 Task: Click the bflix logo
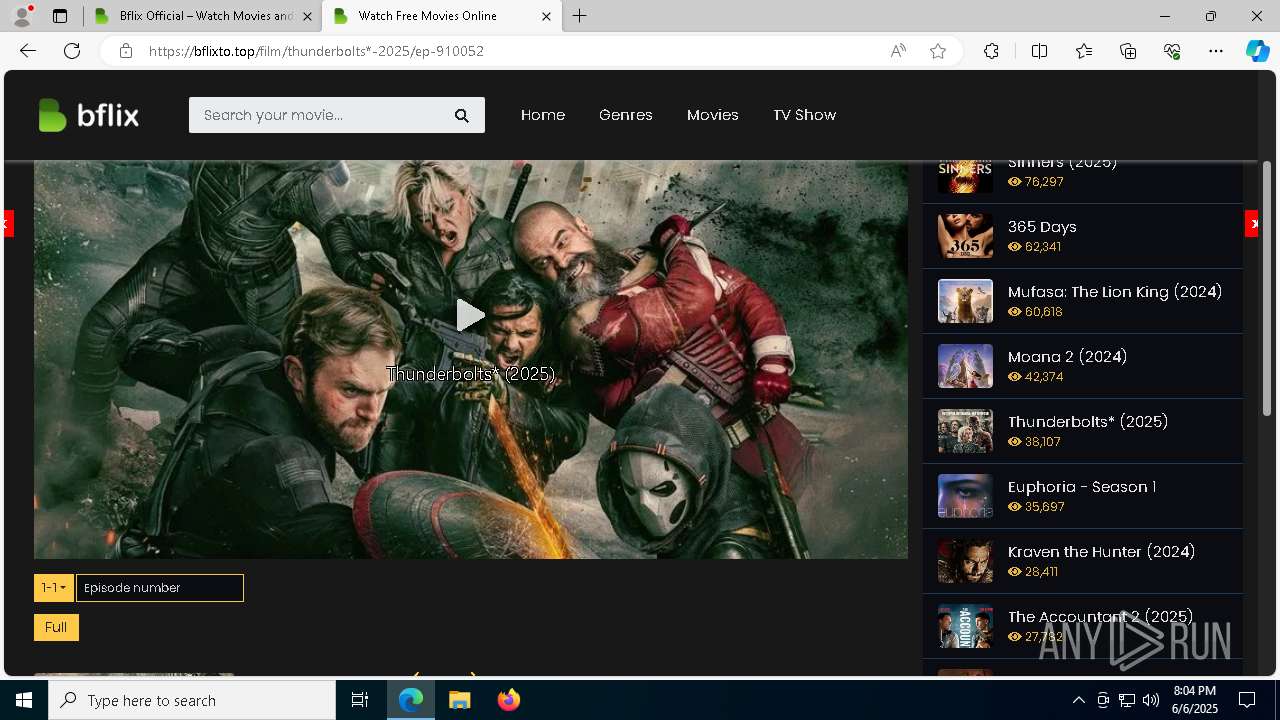tap(89, 115)
